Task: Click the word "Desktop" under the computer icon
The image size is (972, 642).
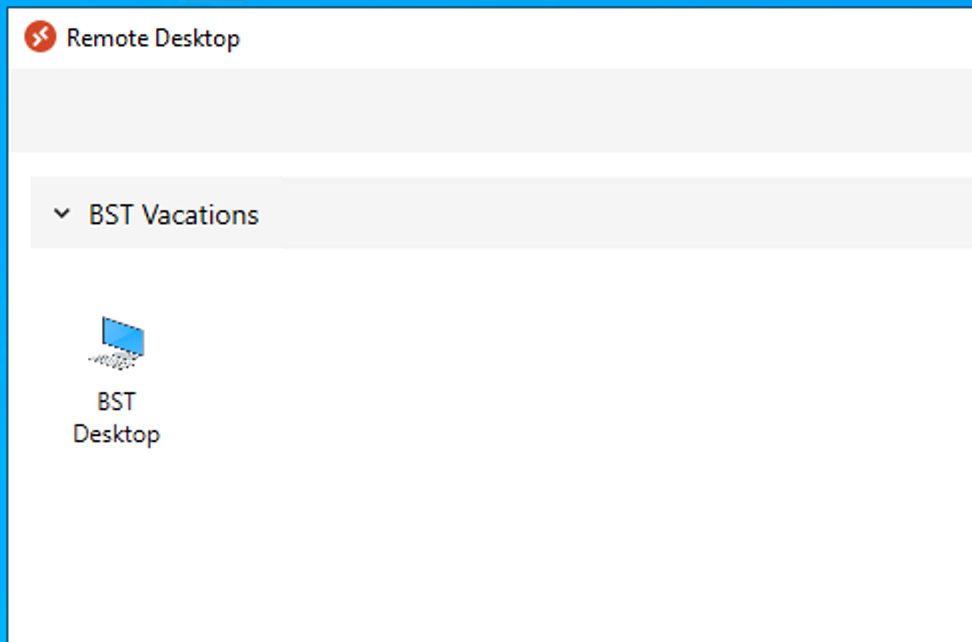Action: pyautogui.click(x=116, y=435)
